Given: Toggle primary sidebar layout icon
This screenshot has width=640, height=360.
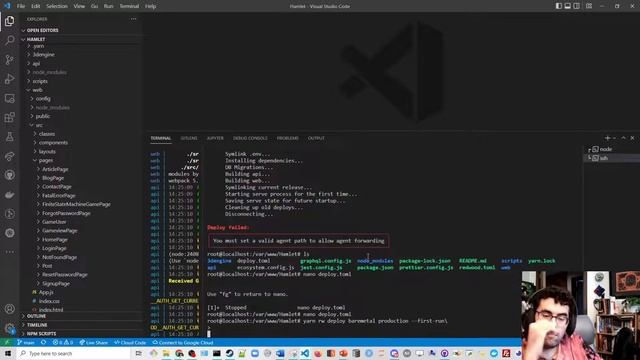Looking at the screenshot, I should tap(559, 6).
